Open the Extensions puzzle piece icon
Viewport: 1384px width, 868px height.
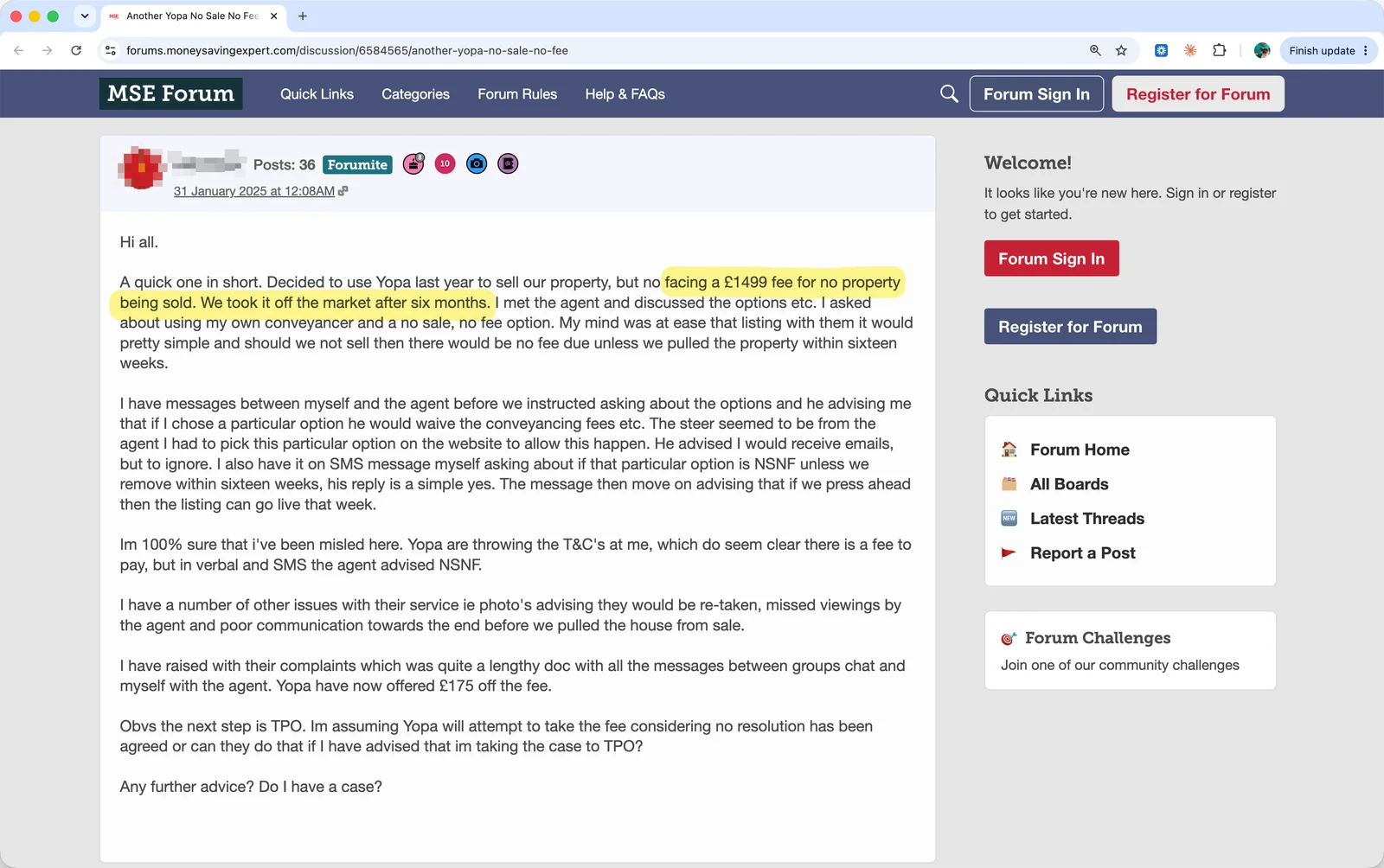tap(1220, 50)
